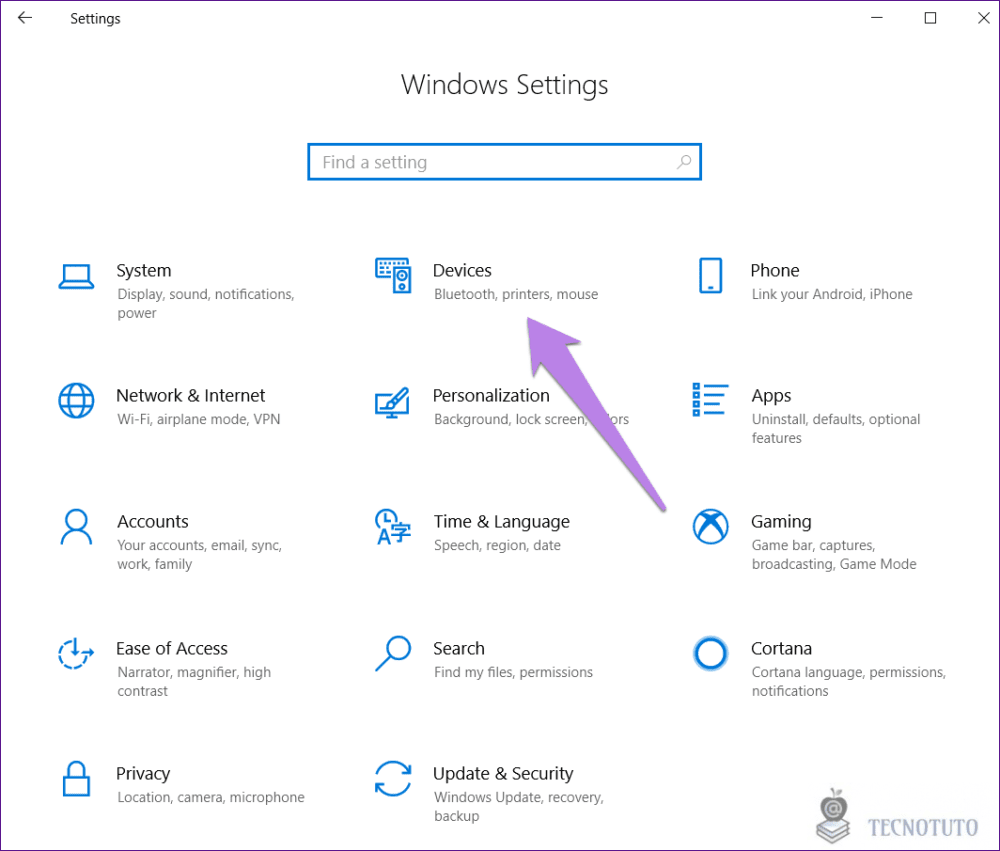
Task: Click the Time & Language icon
Action: [392, 526]
